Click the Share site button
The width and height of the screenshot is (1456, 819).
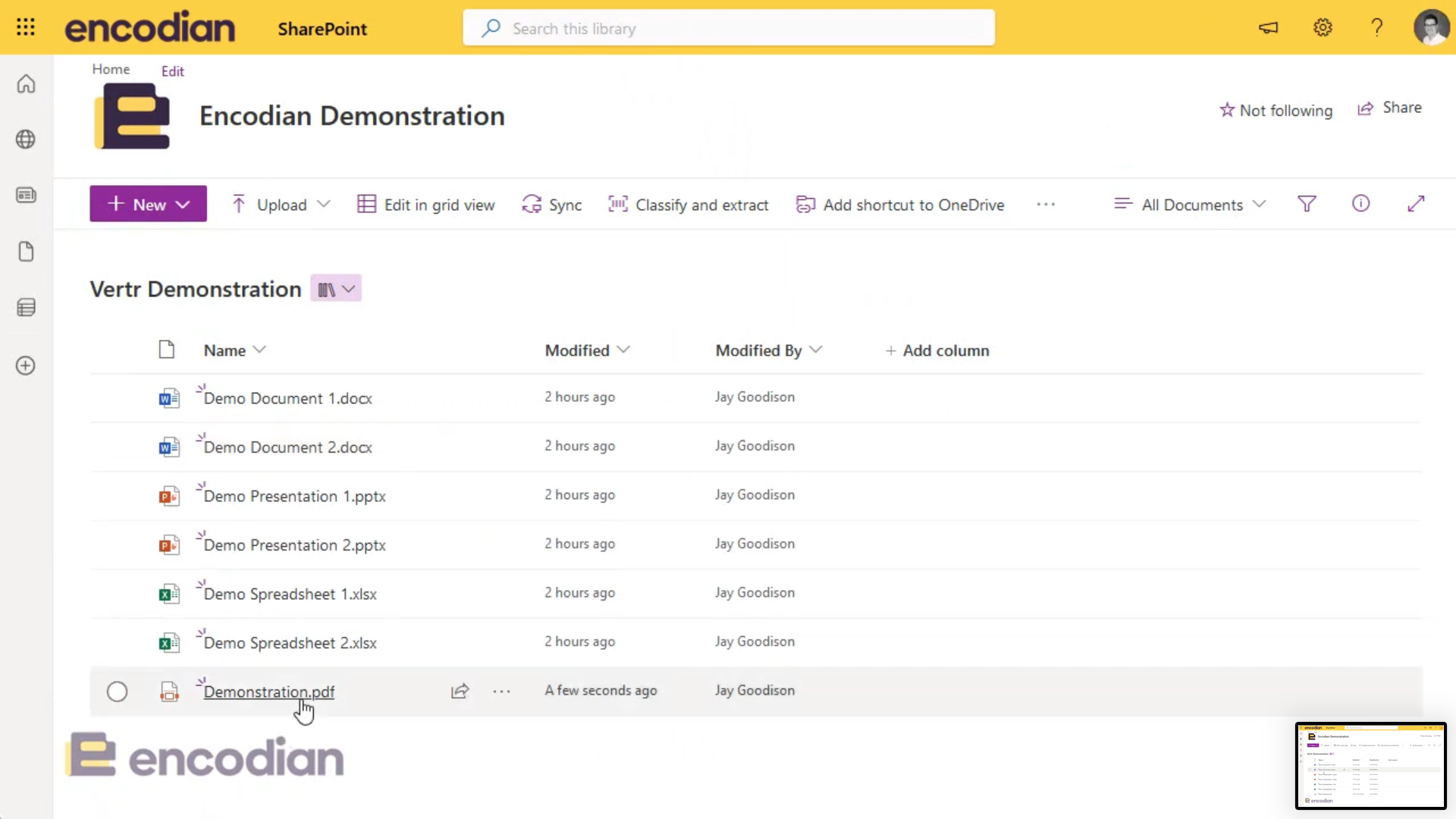(x=1389, y=108)
